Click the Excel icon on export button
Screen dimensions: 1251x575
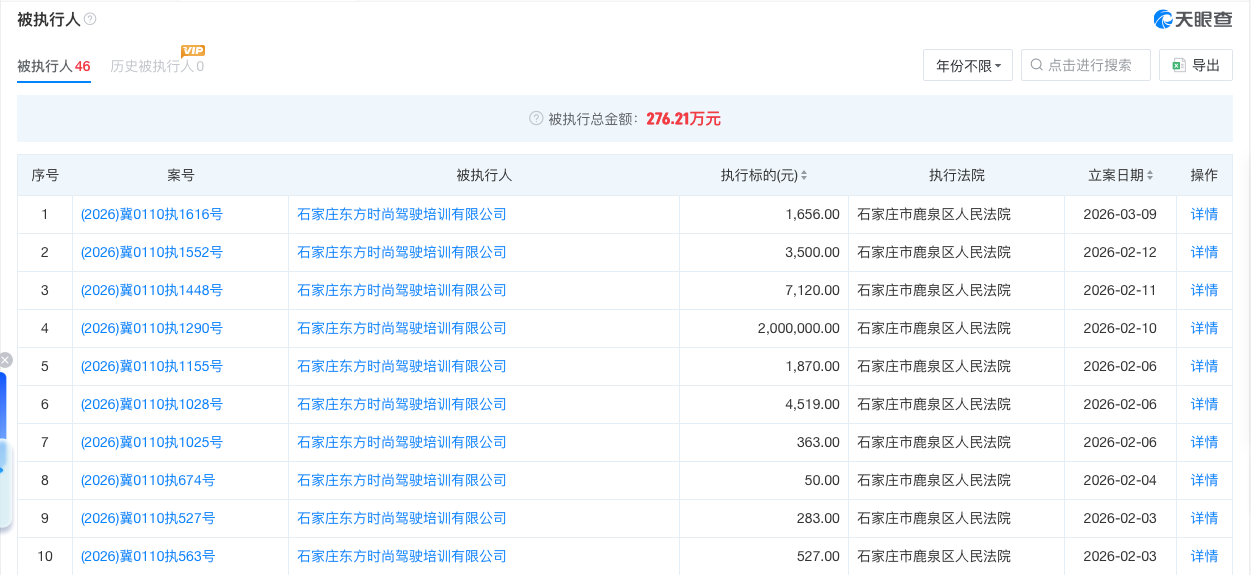pos(1178,65)
